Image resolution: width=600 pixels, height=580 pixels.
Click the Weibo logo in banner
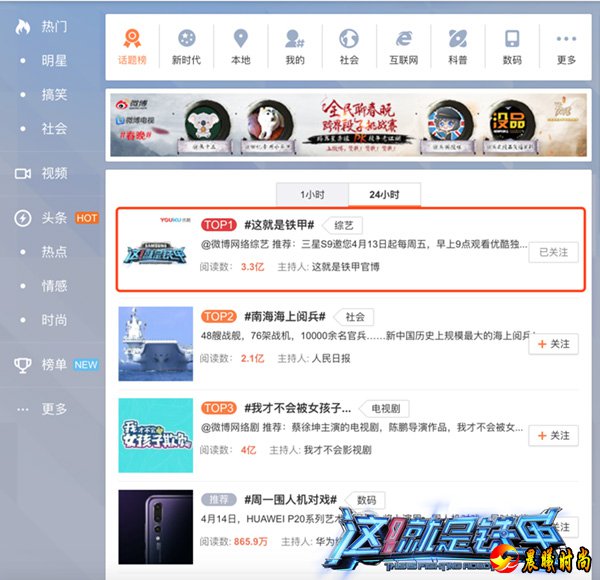click(132, 104)
